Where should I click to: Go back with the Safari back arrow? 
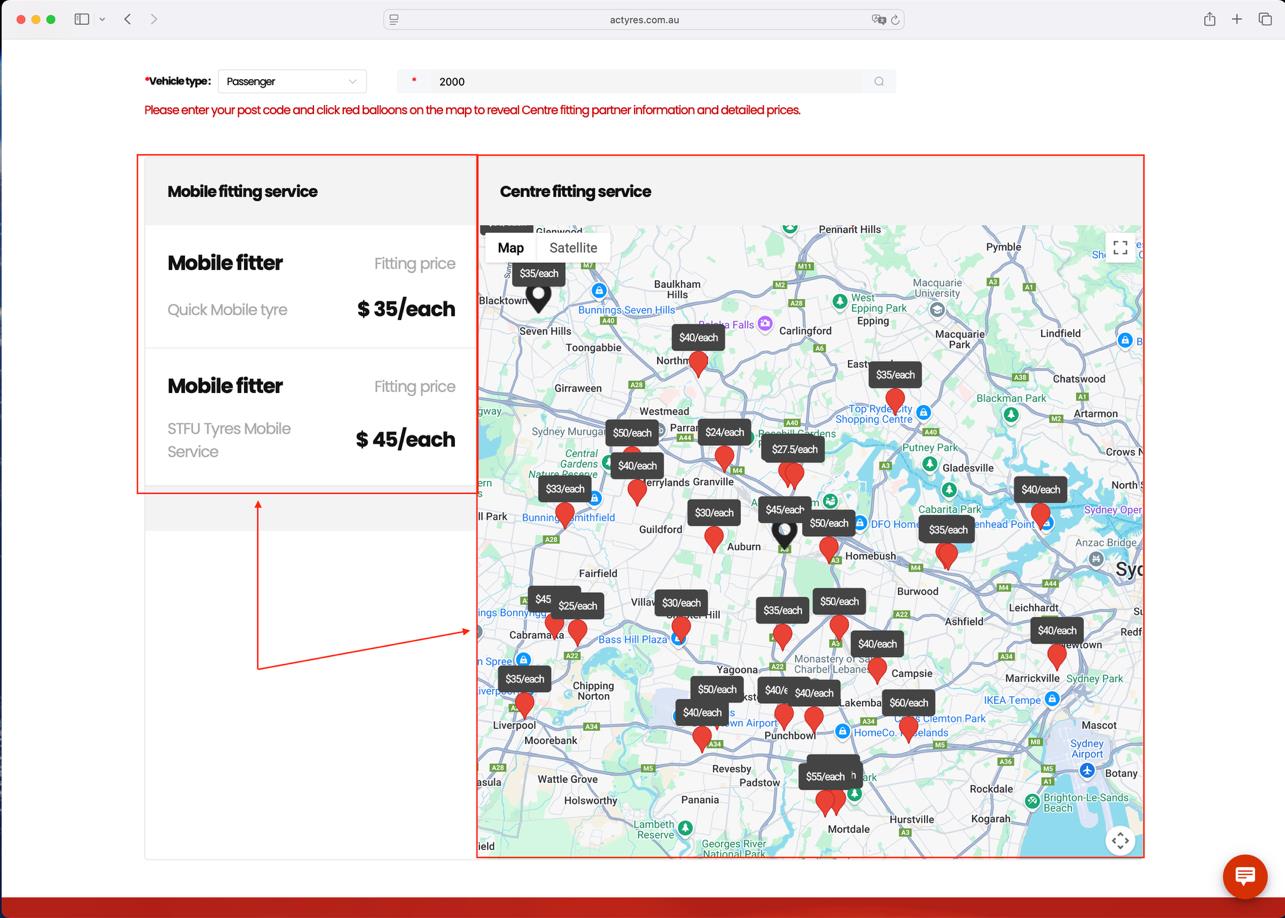tap(128, 19)
